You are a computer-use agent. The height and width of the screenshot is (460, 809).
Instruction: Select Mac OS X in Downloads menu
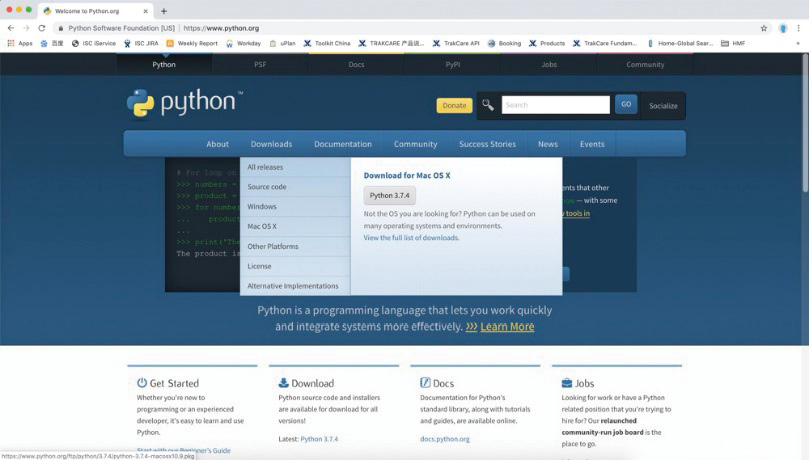point(295,226)
